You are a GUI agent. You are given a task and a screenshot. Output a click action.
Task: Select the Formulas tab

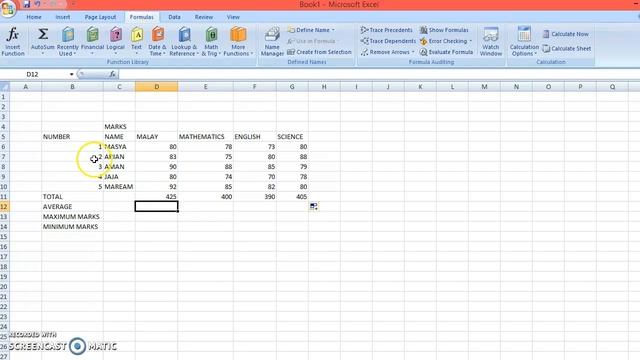point(142,17)
